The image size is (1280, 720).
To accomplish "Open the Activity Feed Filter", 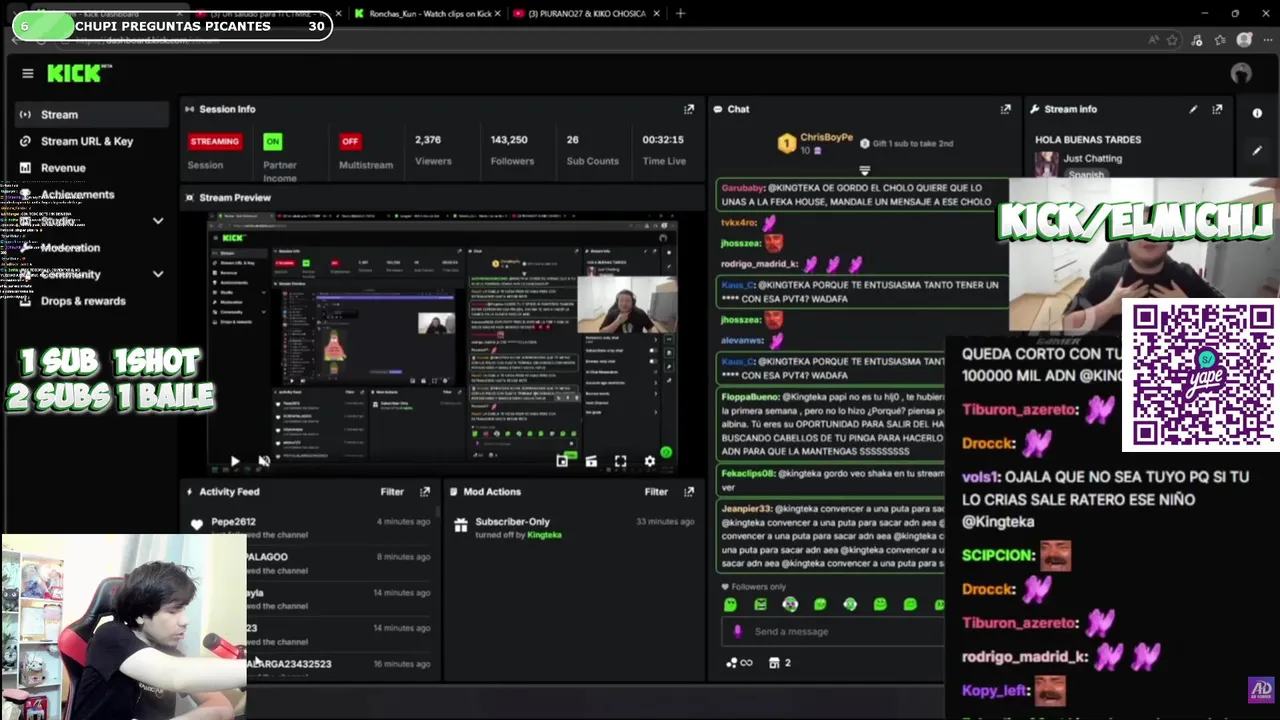I will coord(392,492).
